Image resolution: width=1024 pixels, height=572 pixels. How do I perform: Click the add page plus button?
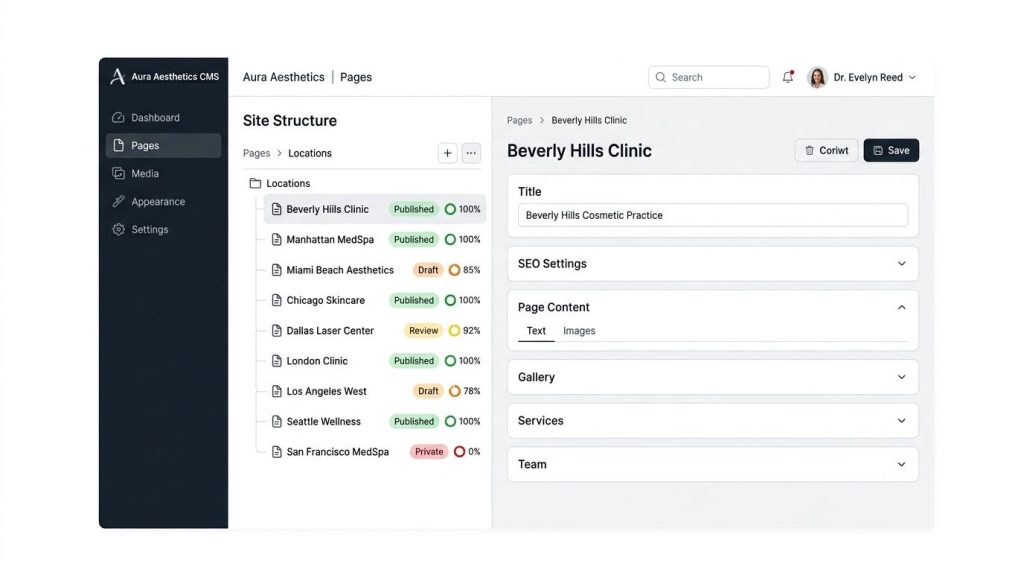pyautogui.click(x=447, y=153)
